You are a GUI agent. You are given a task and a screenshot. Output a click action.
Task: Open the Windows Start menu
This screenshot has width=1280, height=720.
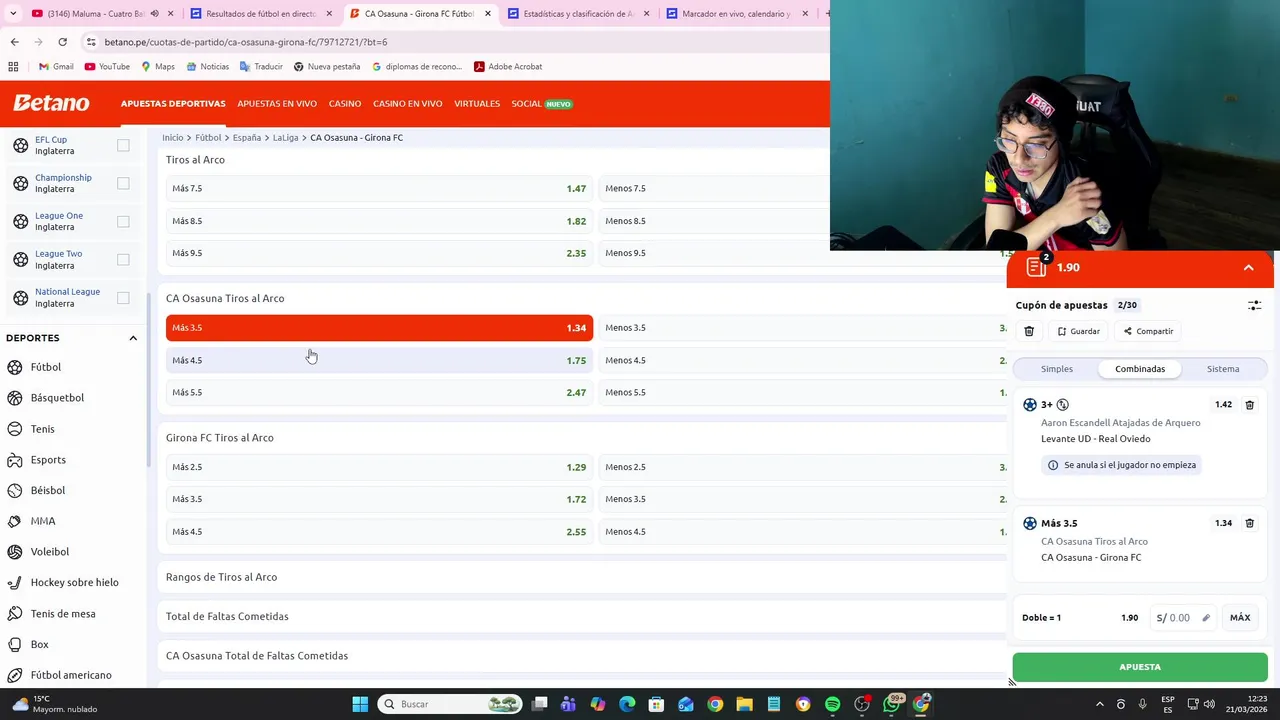click(x=360, y=704)
